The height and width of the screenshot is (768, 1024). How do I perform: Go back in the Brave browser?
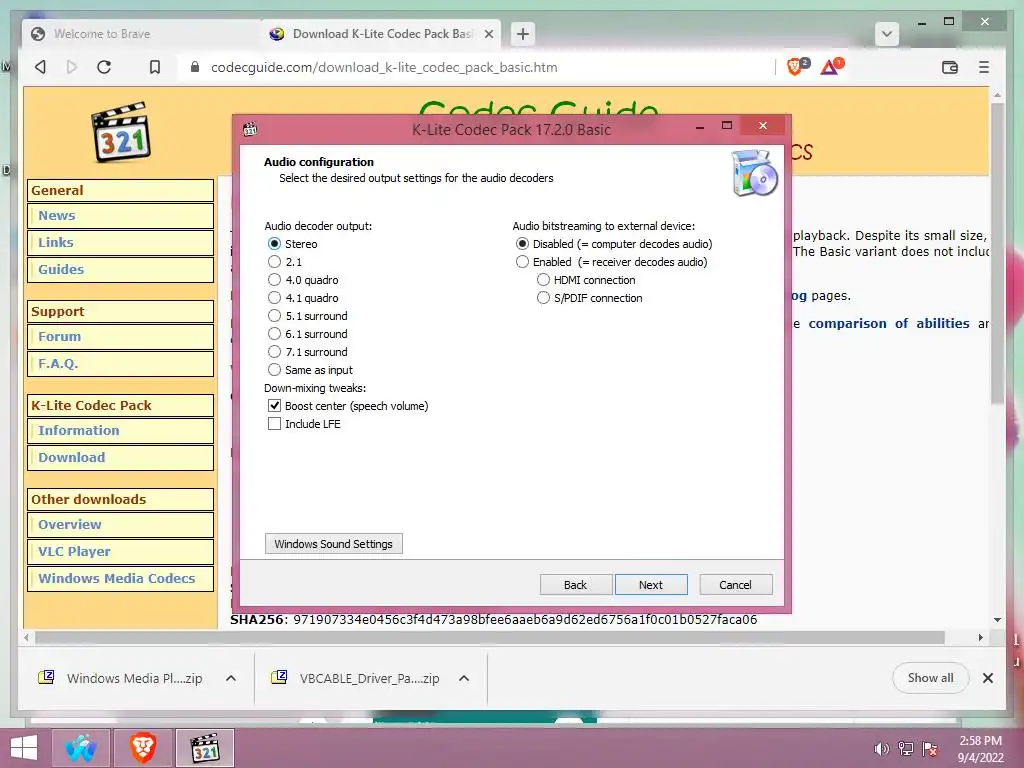tap(40, 67)
